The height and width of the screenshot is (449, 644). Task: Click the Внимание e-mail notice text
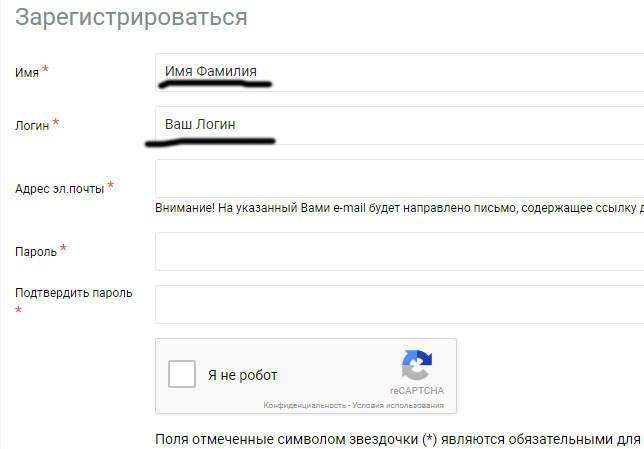tap(400, 208)
